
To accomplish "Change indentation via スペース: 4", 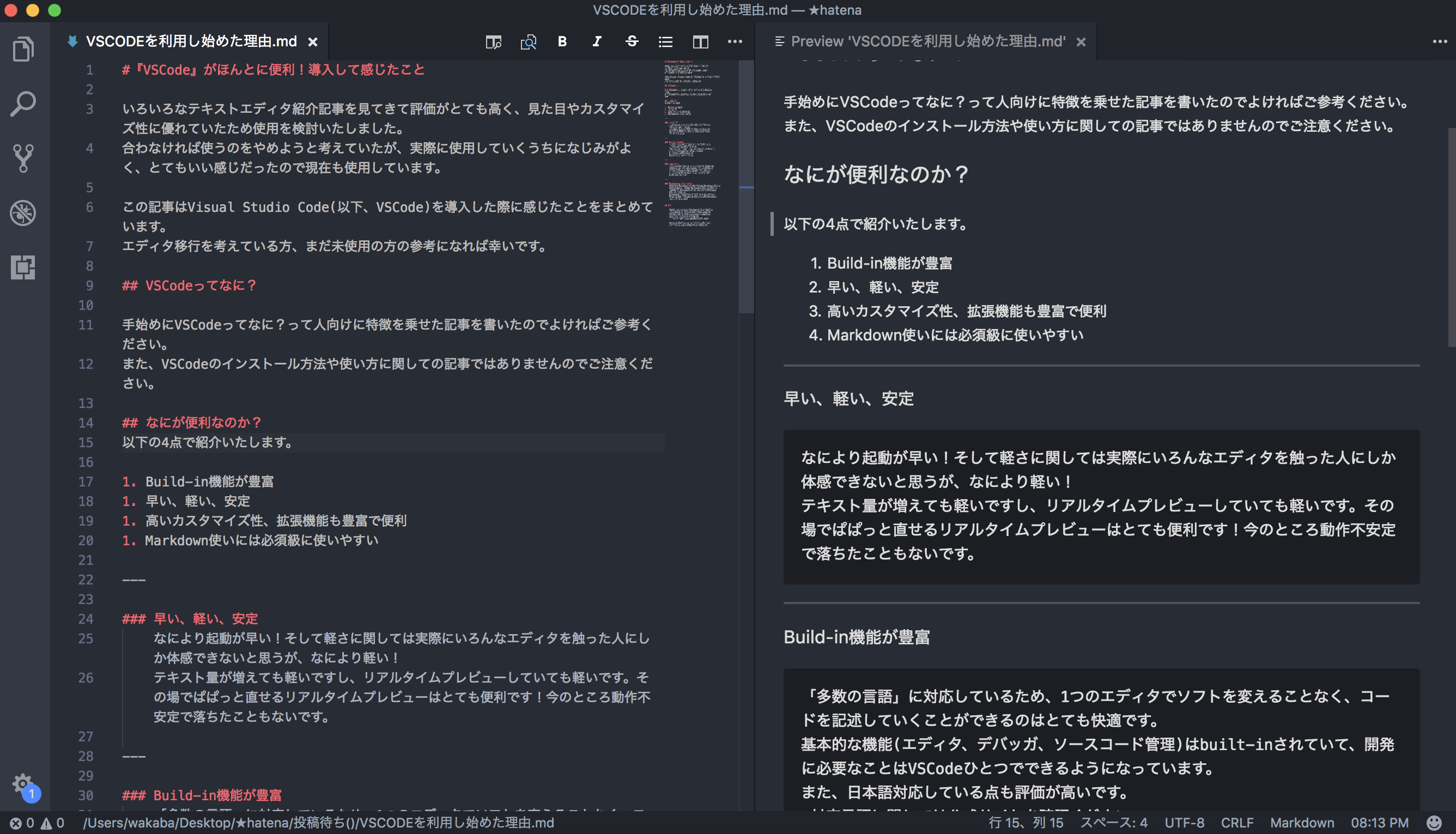I will click(x=1113, y=823).
